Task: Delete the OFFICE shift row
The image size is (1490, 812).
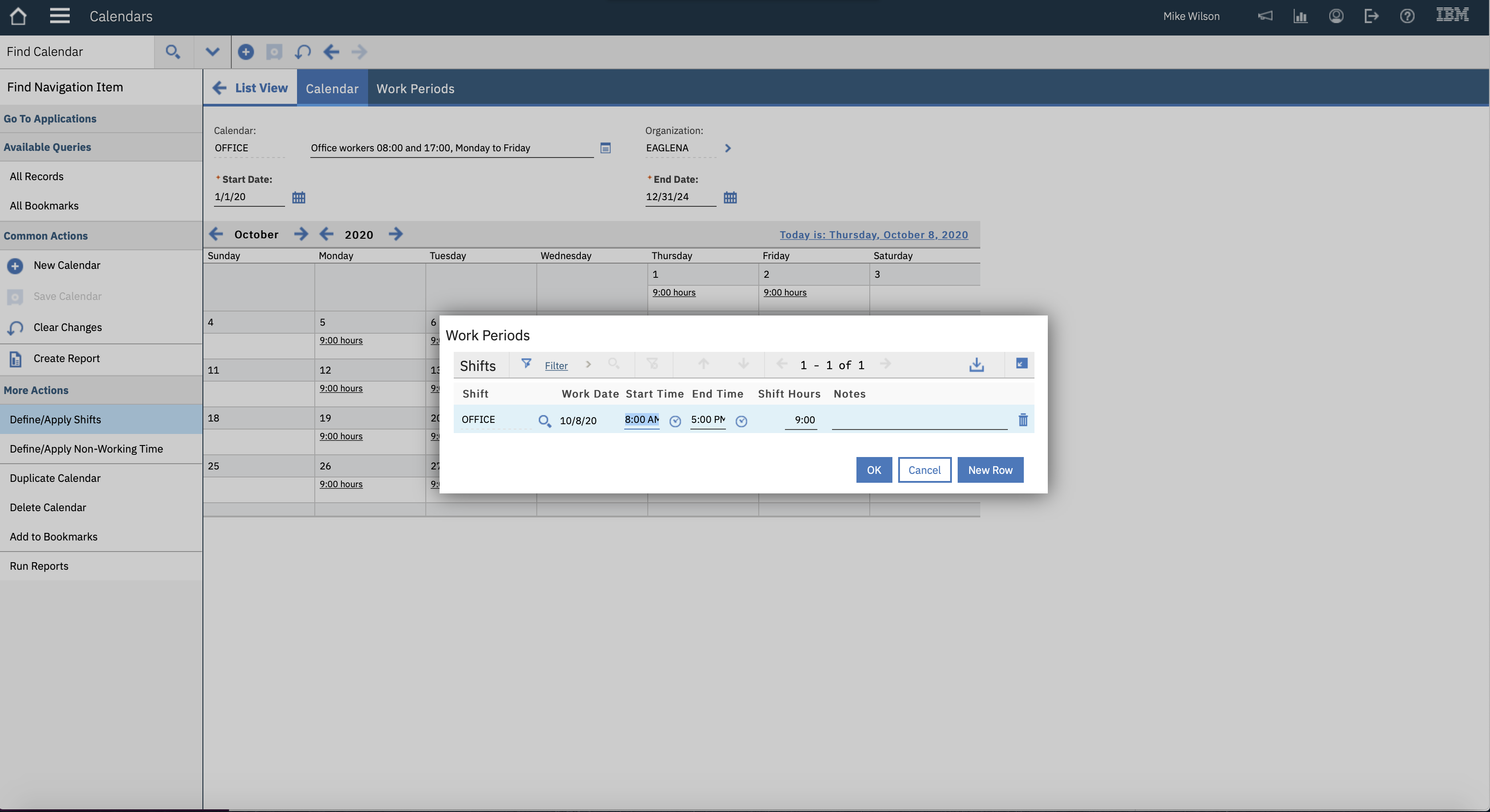Action: click(x=1022, y=420)
